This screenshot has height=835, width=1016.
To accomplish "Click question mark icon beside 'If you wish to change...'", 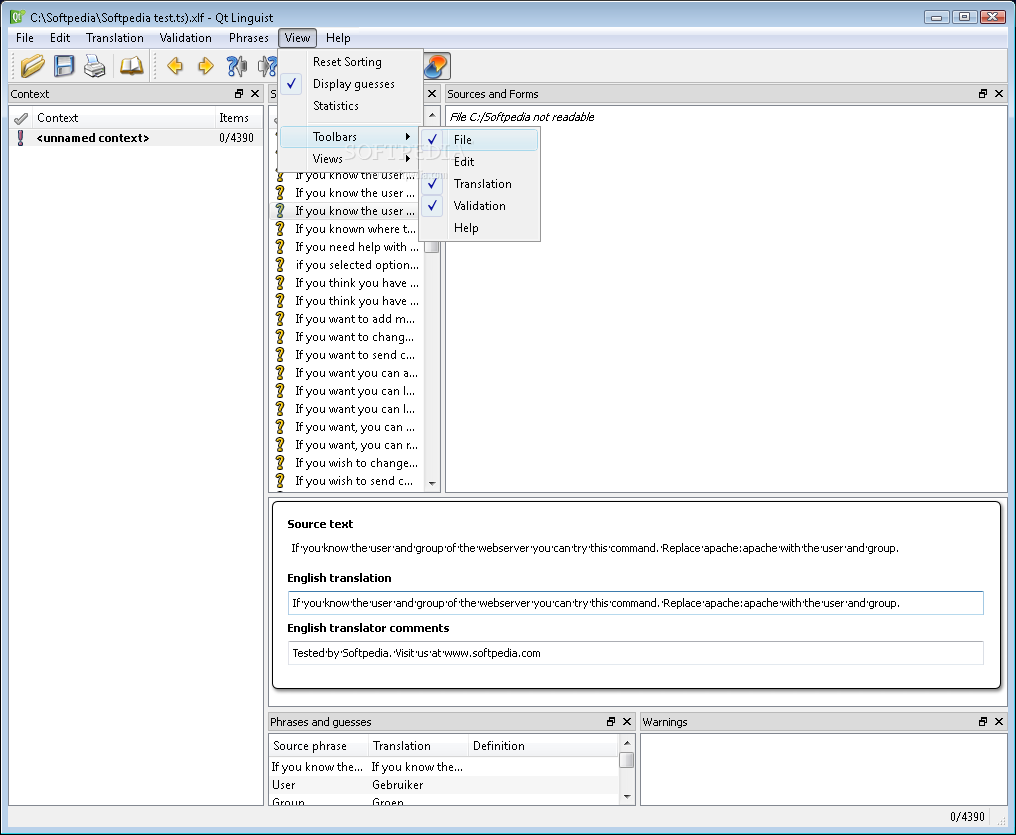I will 280,463.
